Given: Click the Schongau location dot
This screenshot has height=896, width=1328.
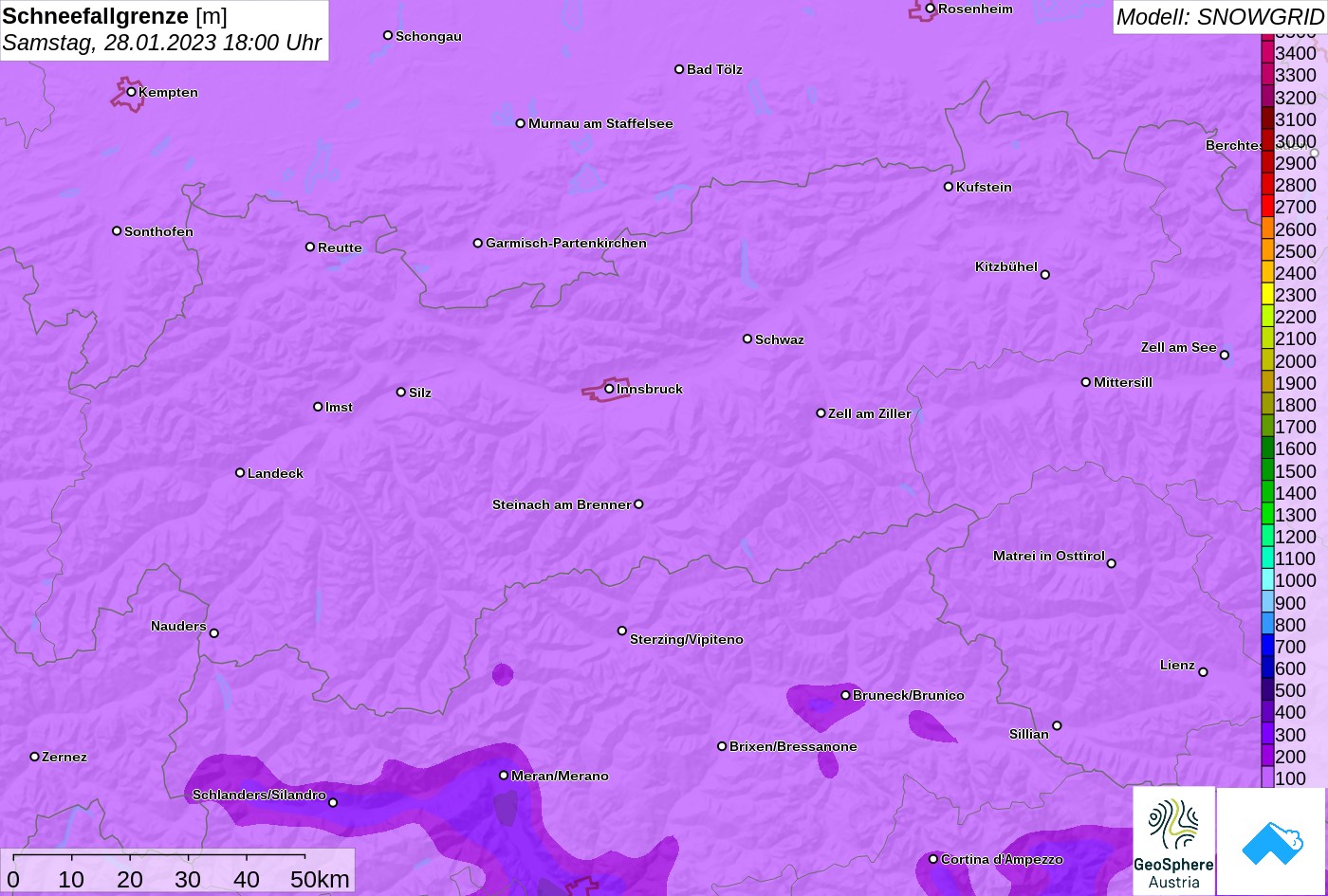Looking at the screenshot, I should coord(388,36).
